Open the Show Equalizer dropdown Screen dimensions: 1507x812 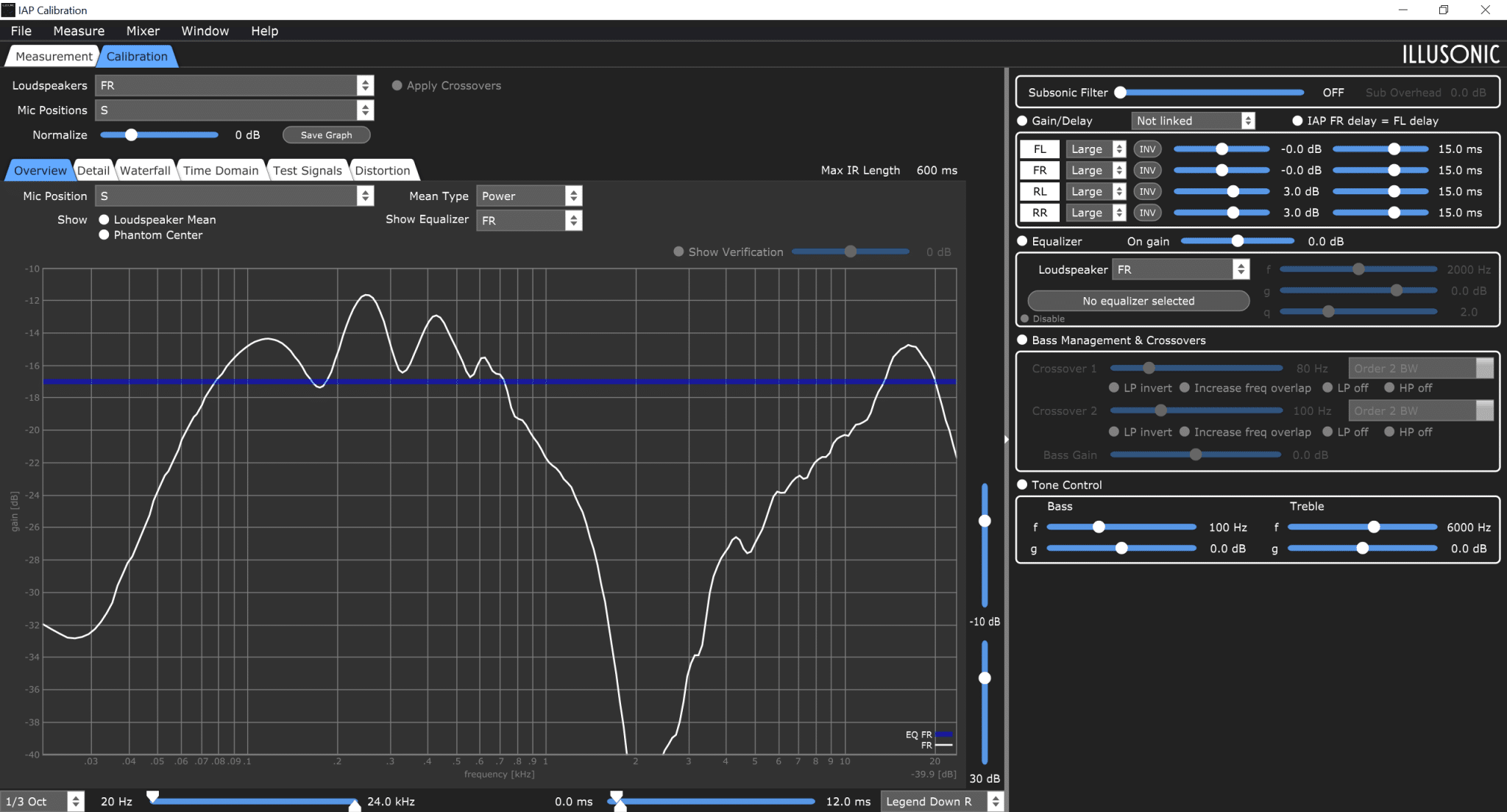(529, 221)
